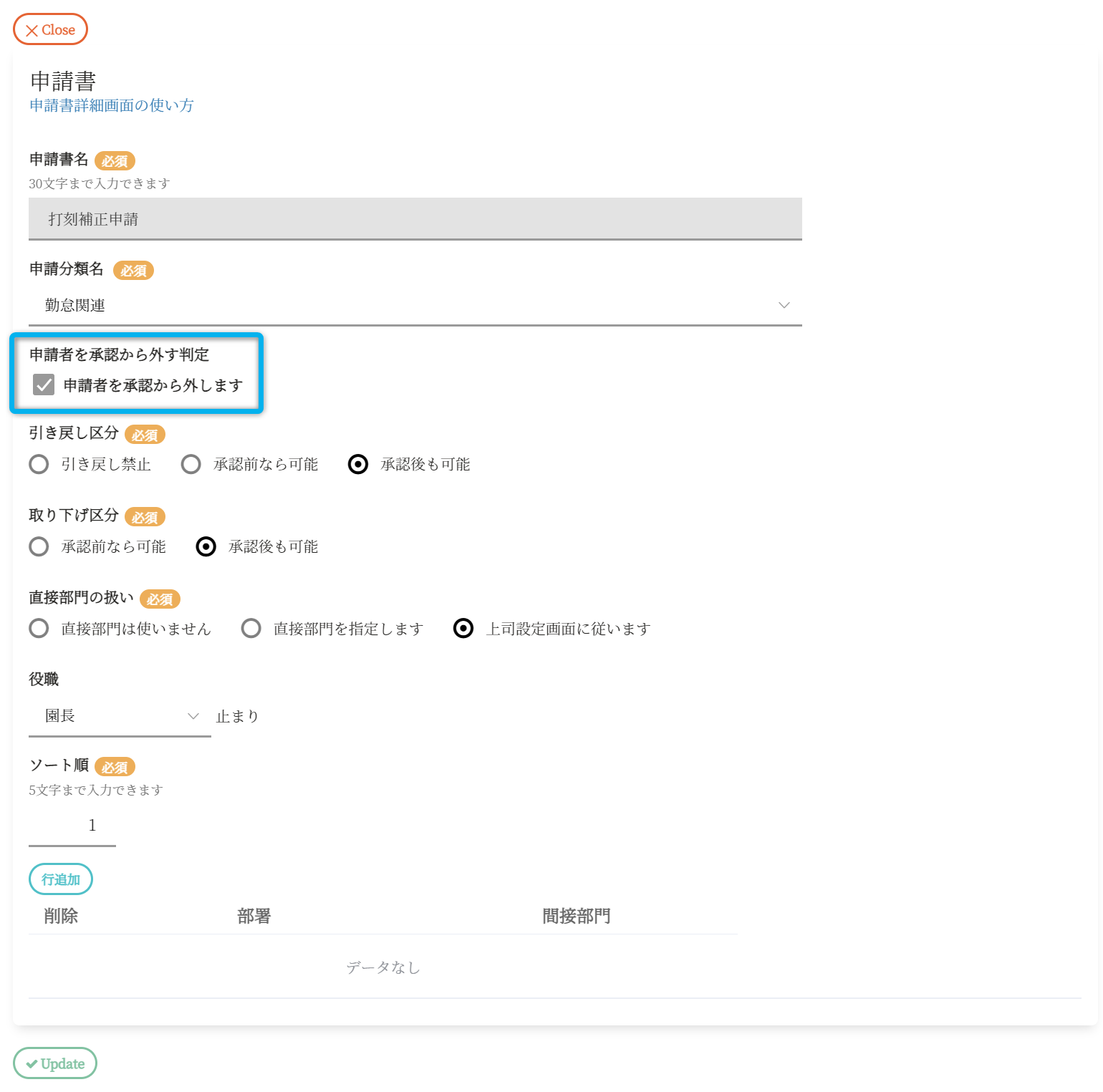
Task: Choose 直接部門は使いません radio option
Action: tap(39, 629)
